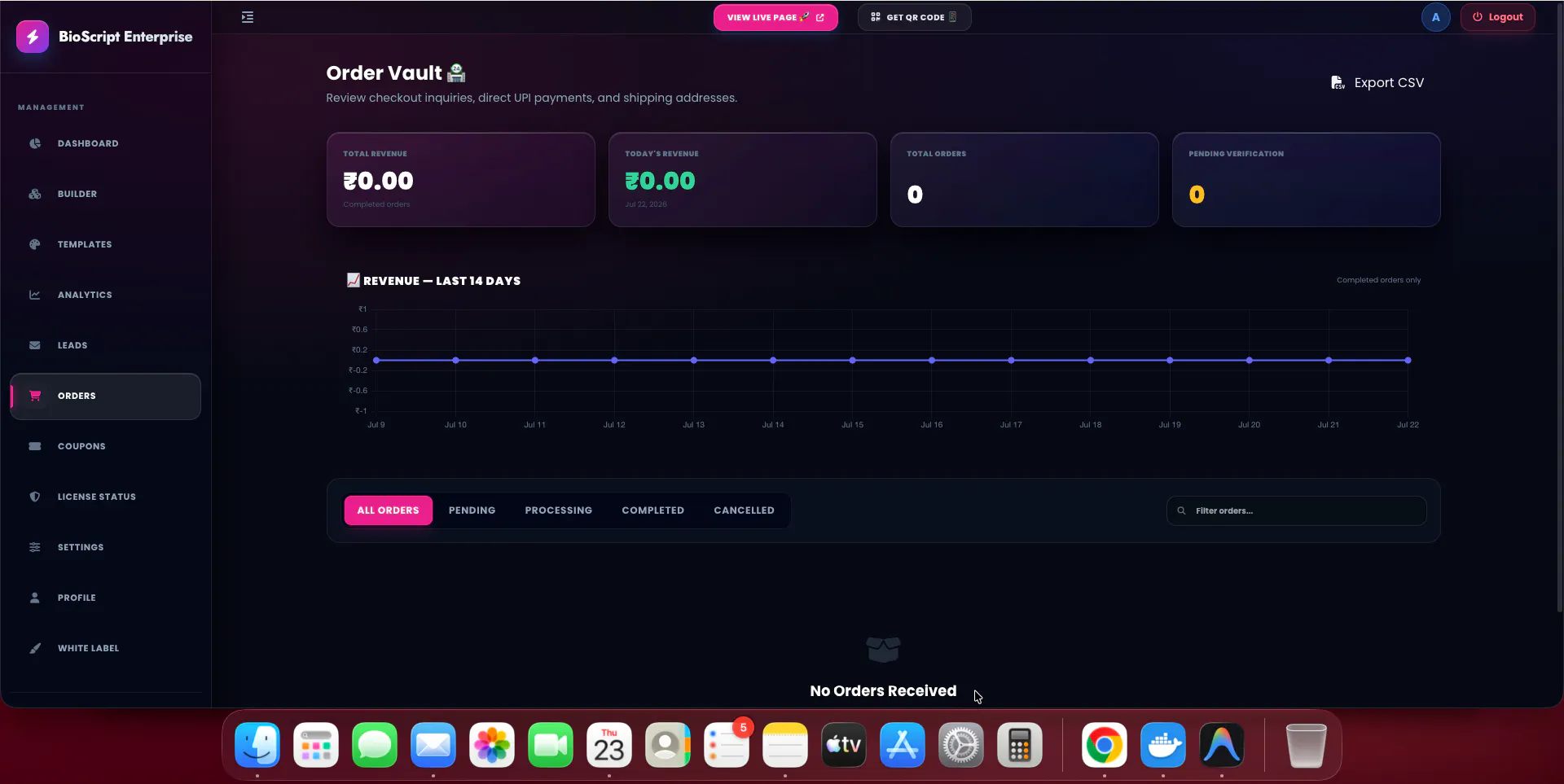
Task: Open Reminders with badge 5
Action: [x=727, y=745]
